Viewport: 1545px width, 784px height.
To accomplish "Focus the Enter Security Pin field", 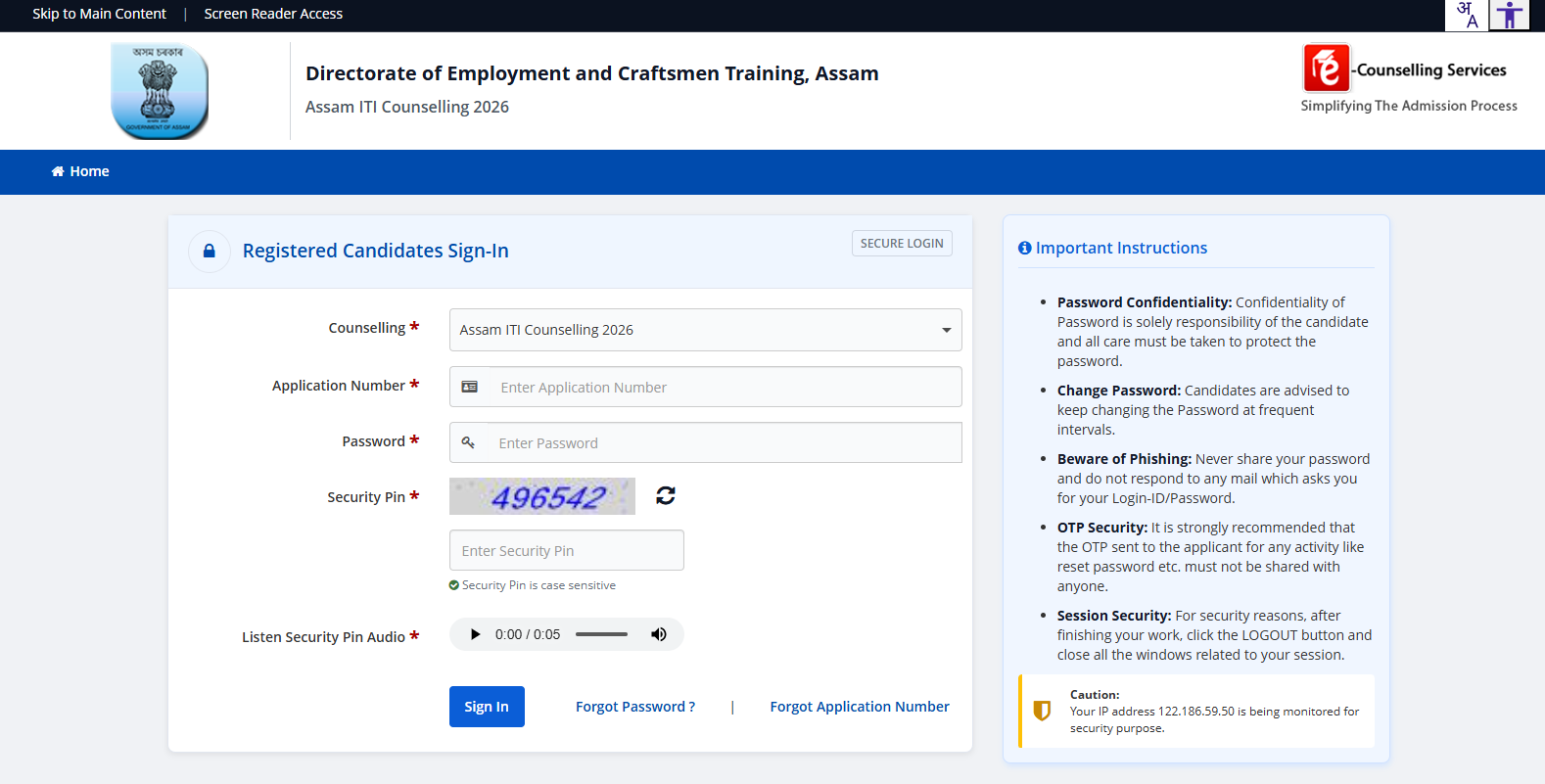I will pos(567,551).
